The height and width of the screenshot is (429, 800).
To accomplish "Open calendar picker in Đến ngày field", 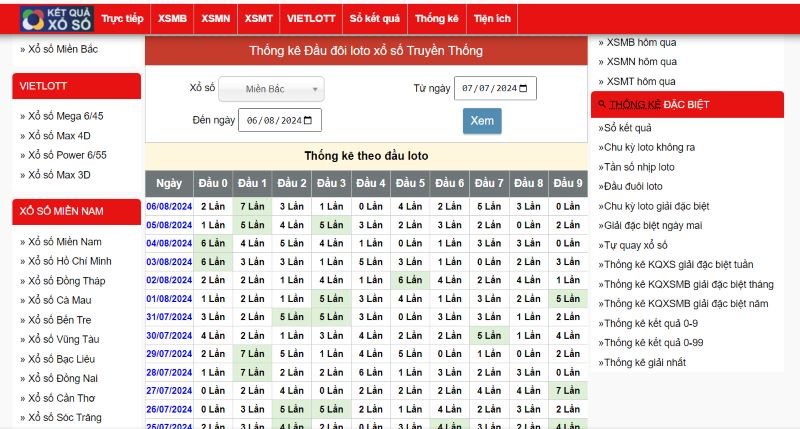I will 310,121.
